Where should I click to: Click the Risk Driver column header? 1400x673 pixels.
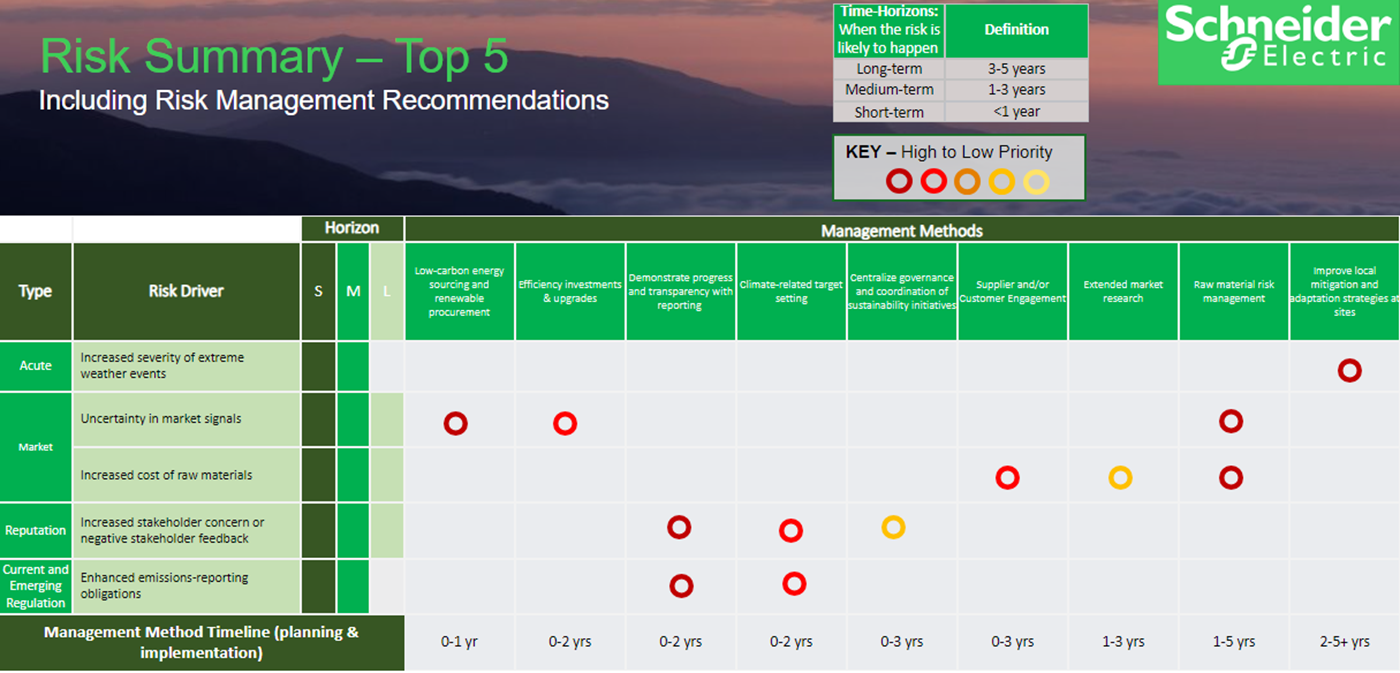(186, 292)
